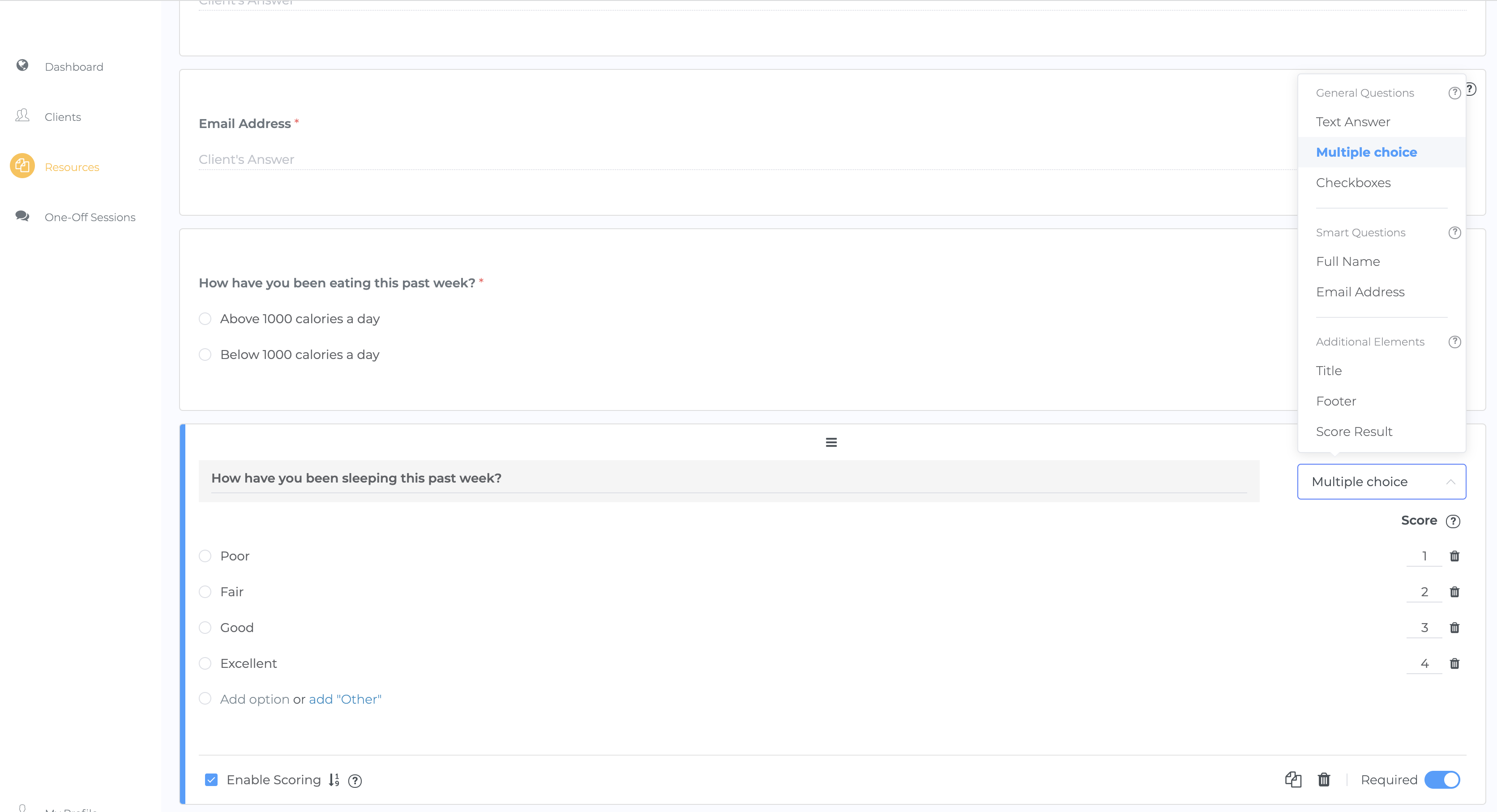Toggle the Required switch off
The height and width of the screenshot is (812, 1497).
pos(1442,780)
